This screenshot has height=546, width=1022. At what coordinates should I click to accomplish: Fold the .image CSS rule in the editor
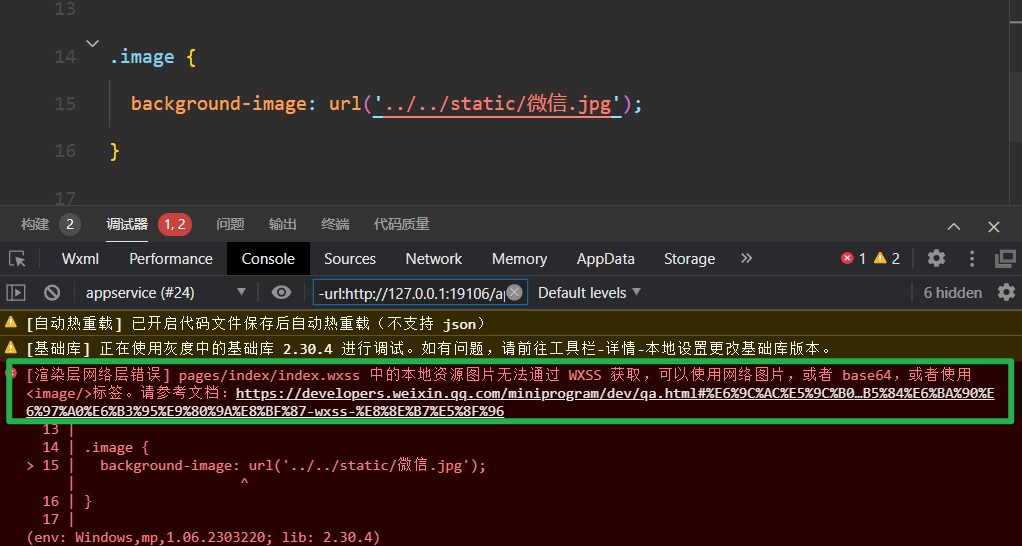(92, 43)
